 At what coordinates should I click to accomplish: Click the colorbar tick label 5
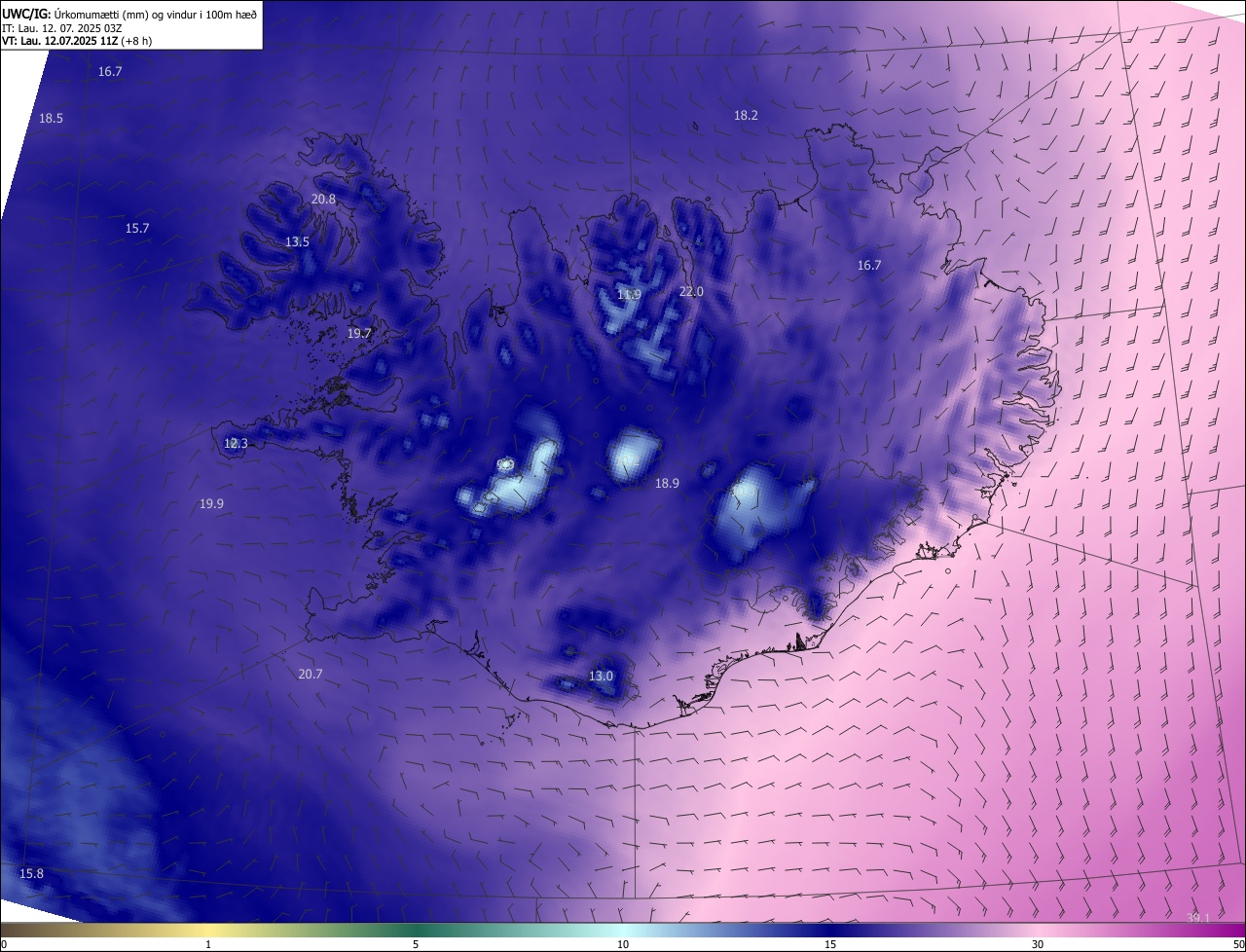pyautogui.click(x=416, y=944)
